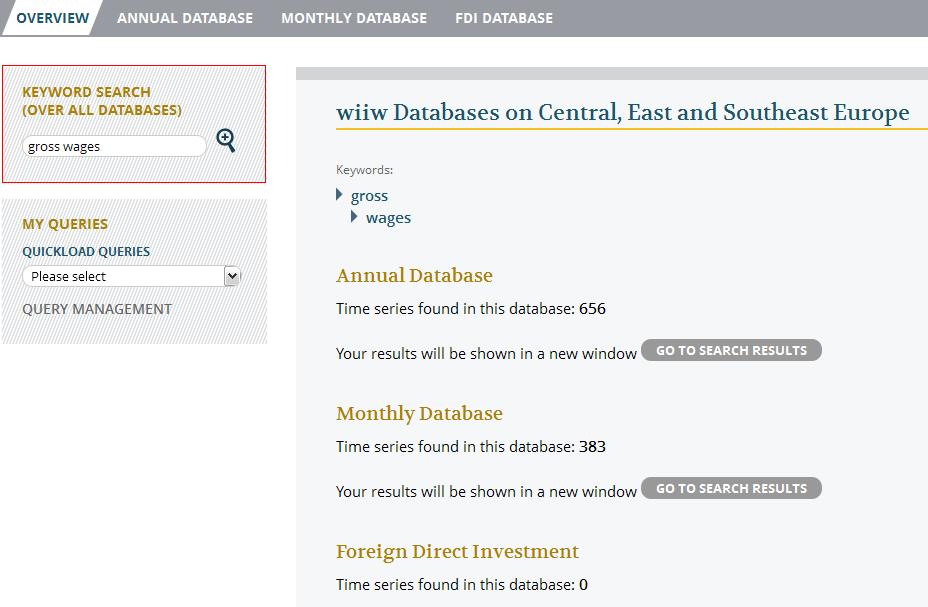Open the Quickload Queries 'Please select' dropdown
Viewport: 928px width, 607px height.
click(132, 276)
